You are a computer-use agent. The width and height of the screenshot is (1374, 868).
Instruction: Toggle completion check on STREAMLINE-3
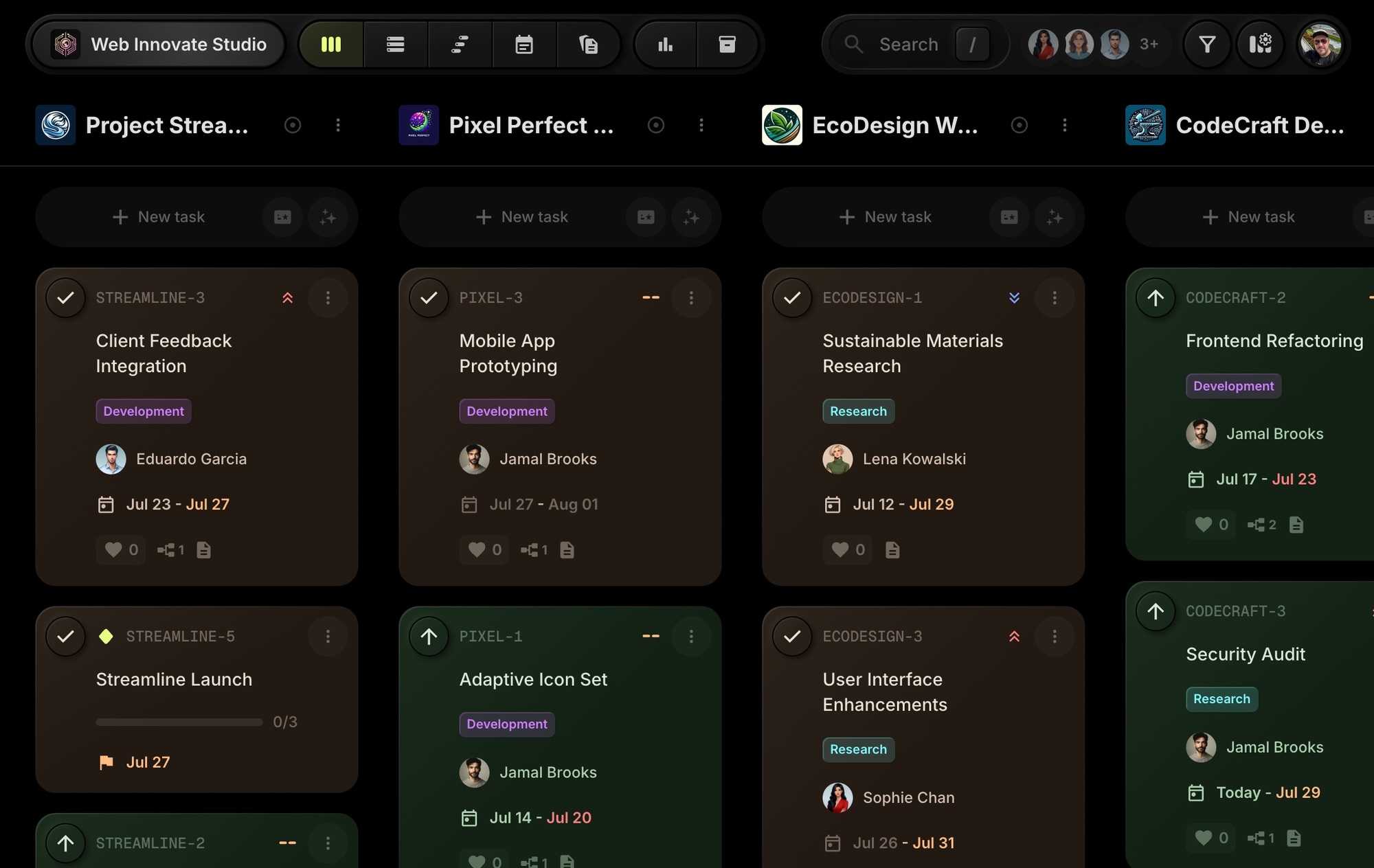tap(65, 297)
